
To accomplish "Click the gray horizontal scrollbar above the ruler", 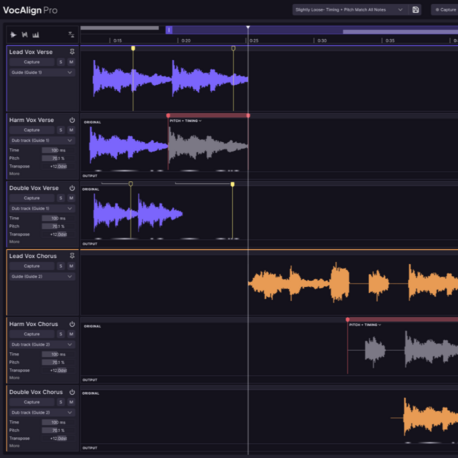I will [120, 28].
